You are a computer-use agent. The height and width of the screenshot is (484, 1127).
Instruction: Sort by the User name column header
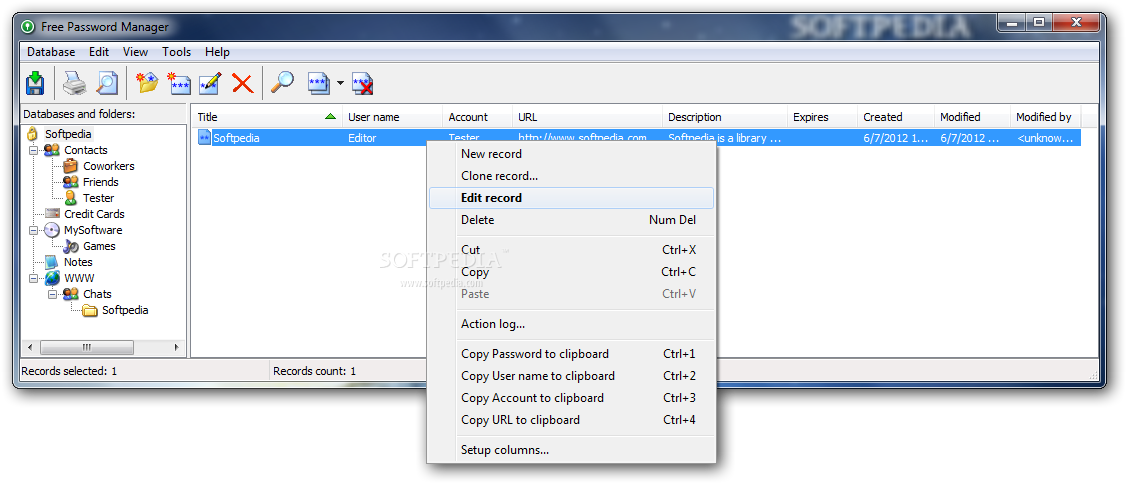tap(392, 117)
